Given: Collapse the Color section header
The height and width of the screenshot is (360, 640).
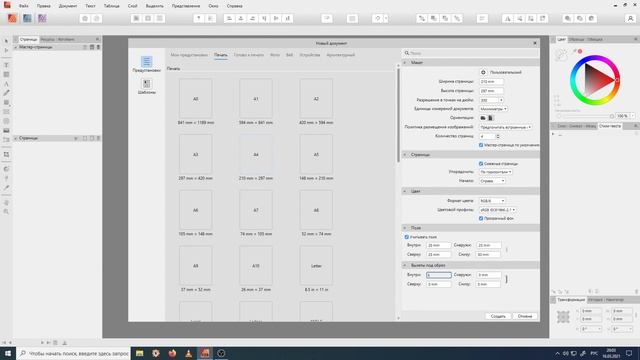Looking at the screenshot, I should [x=471, y=191].
